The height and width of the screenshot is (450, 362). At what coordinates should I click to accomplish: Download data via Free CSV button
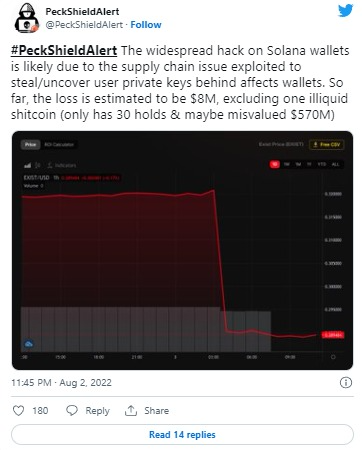[x=327, y=145]
